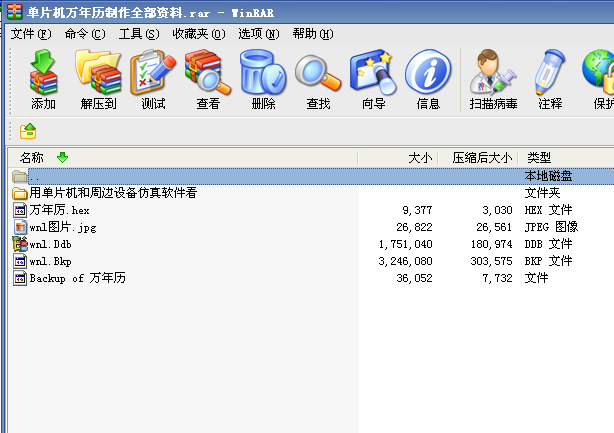This screenshot has height=433, width=614.
Task: Click the wnl图片.jpg image icon
Action: tap(20, 227)
